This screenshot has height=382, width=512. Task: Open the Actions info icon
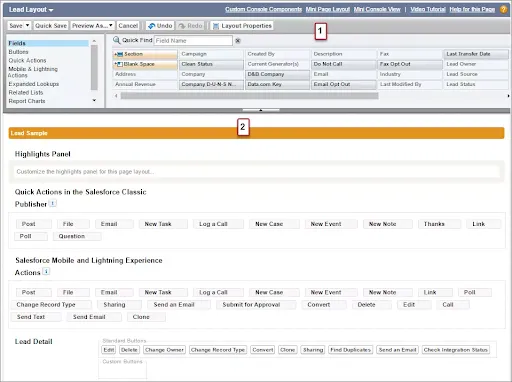46,272
